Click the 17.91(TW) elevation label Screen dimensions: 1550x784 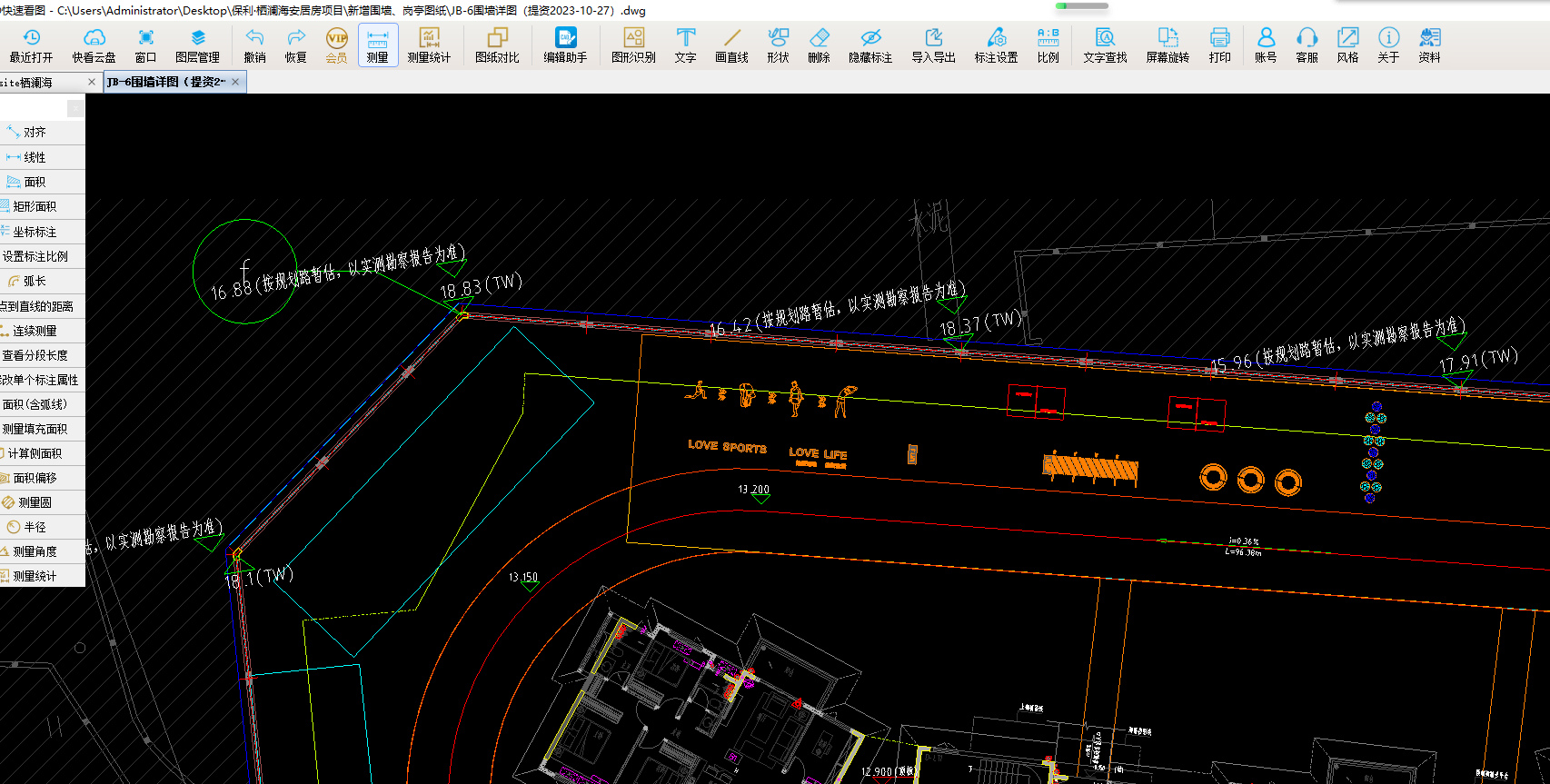pos(1478,361)
